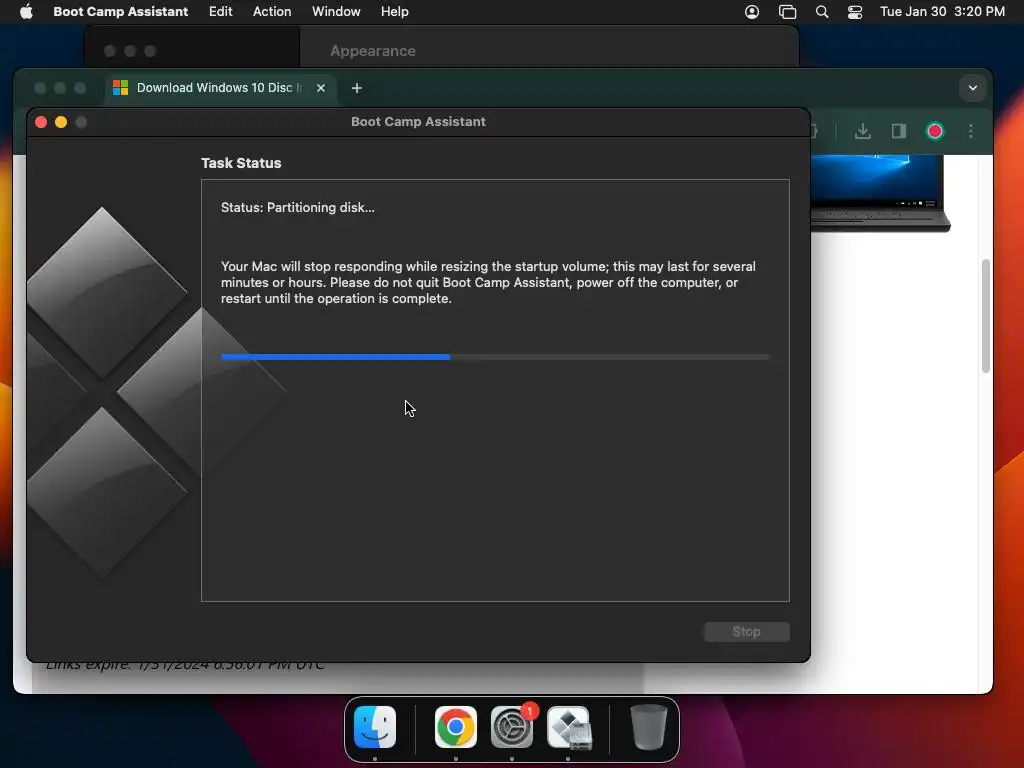
Task: Click the screen mirroring icon in menu bar
Action: [787, 12]
